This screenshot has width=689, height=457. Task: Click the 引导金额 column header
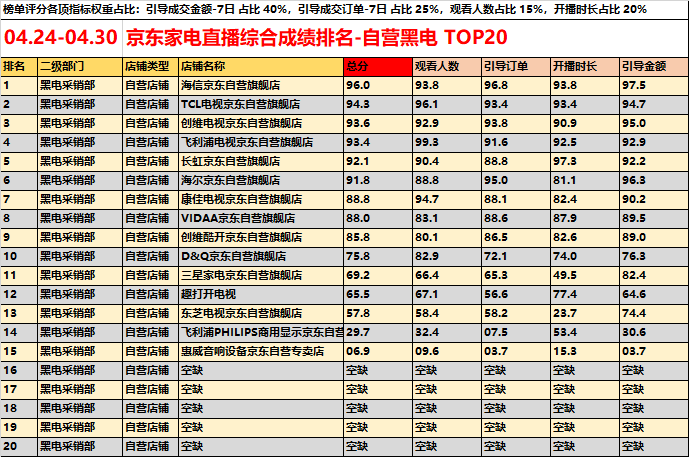[654, 66]
